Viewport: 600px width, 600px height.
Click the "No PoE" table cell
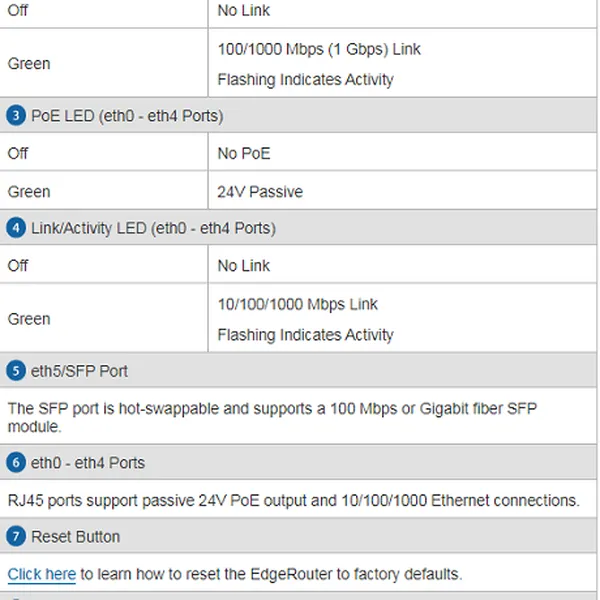244,154
